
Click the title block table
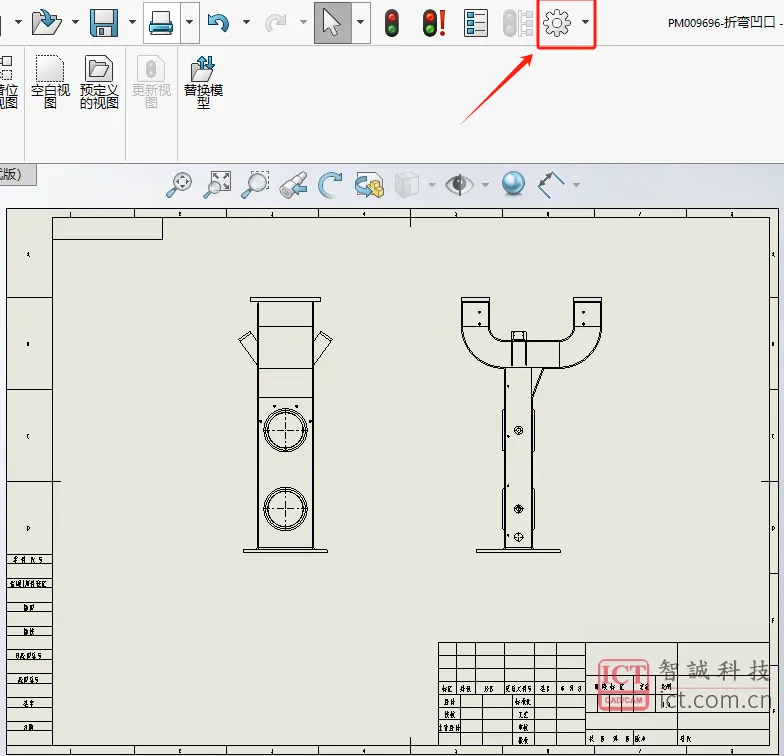tap(604, 694)
